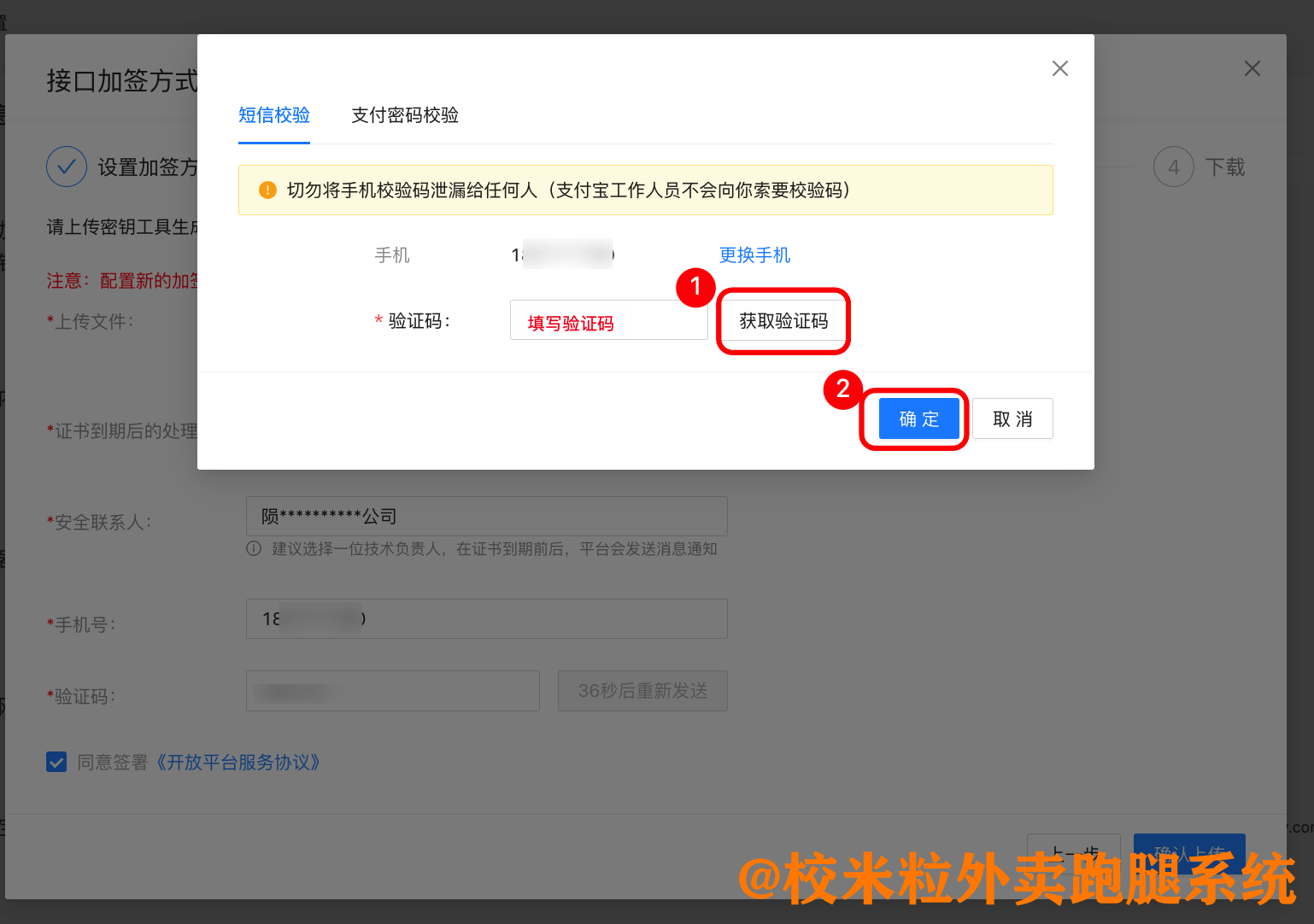Focus the 填写验证码 input field
The height and width of the screenshot is (924, 1314).
click(608, 320)
